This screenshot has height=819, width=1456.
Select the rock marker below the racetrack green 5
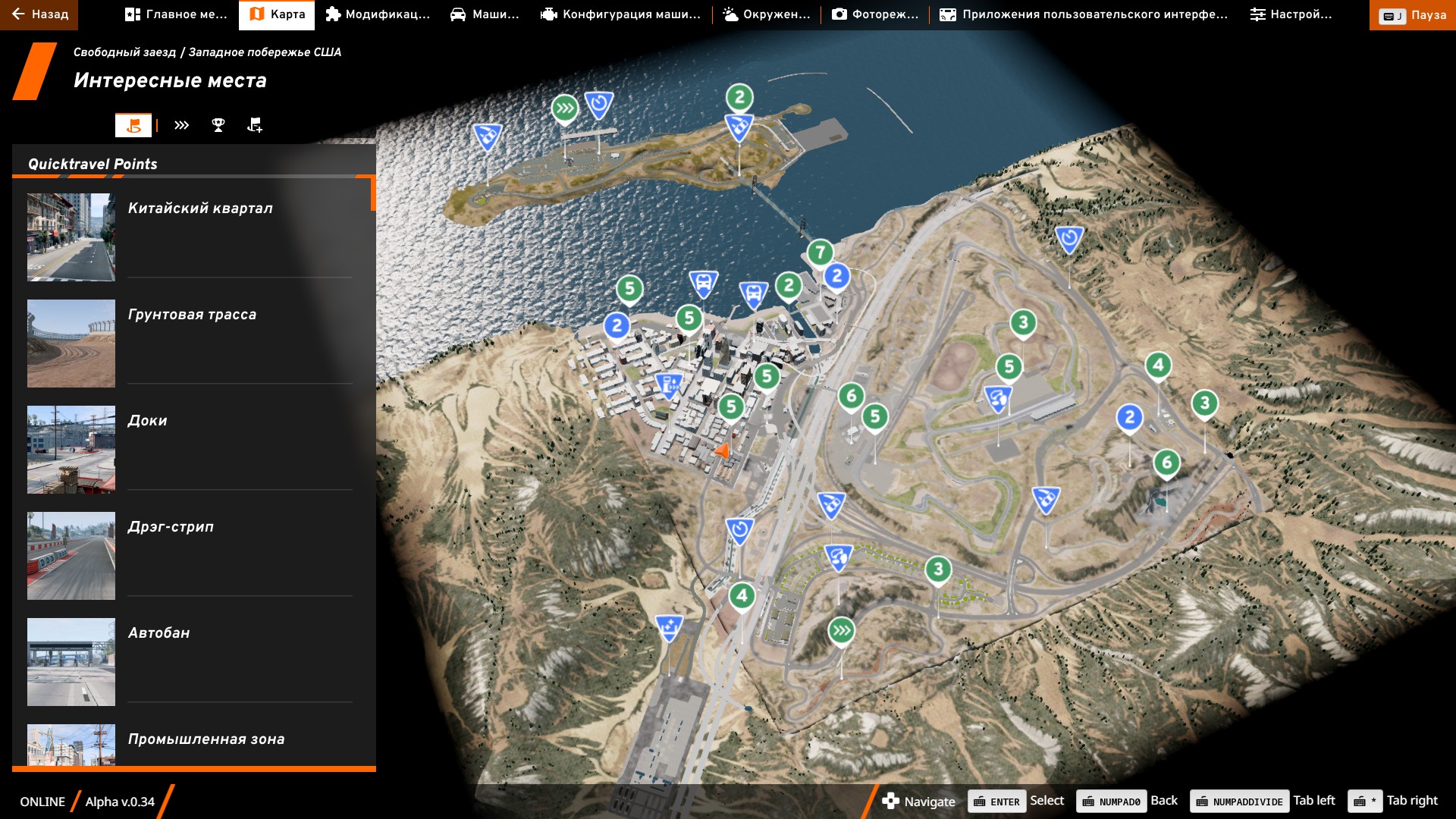pyautogui.click(x=998, y=398)
